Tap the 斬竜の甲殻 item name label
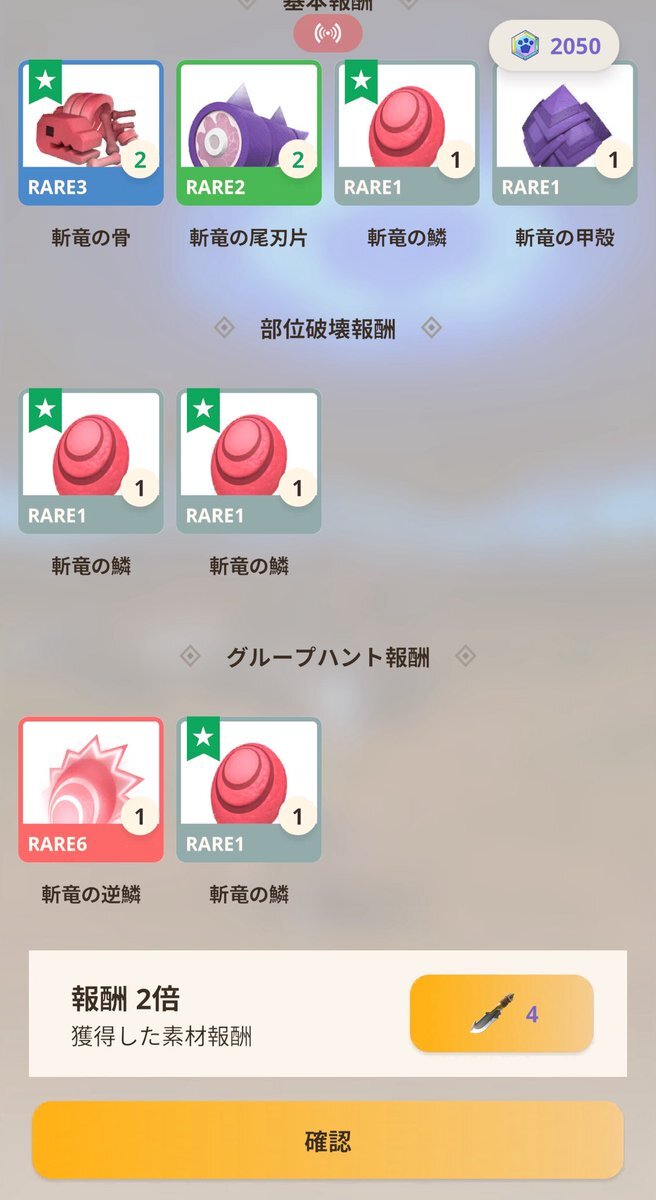Viewport: 656px width, 1200px height. [565, 238]
